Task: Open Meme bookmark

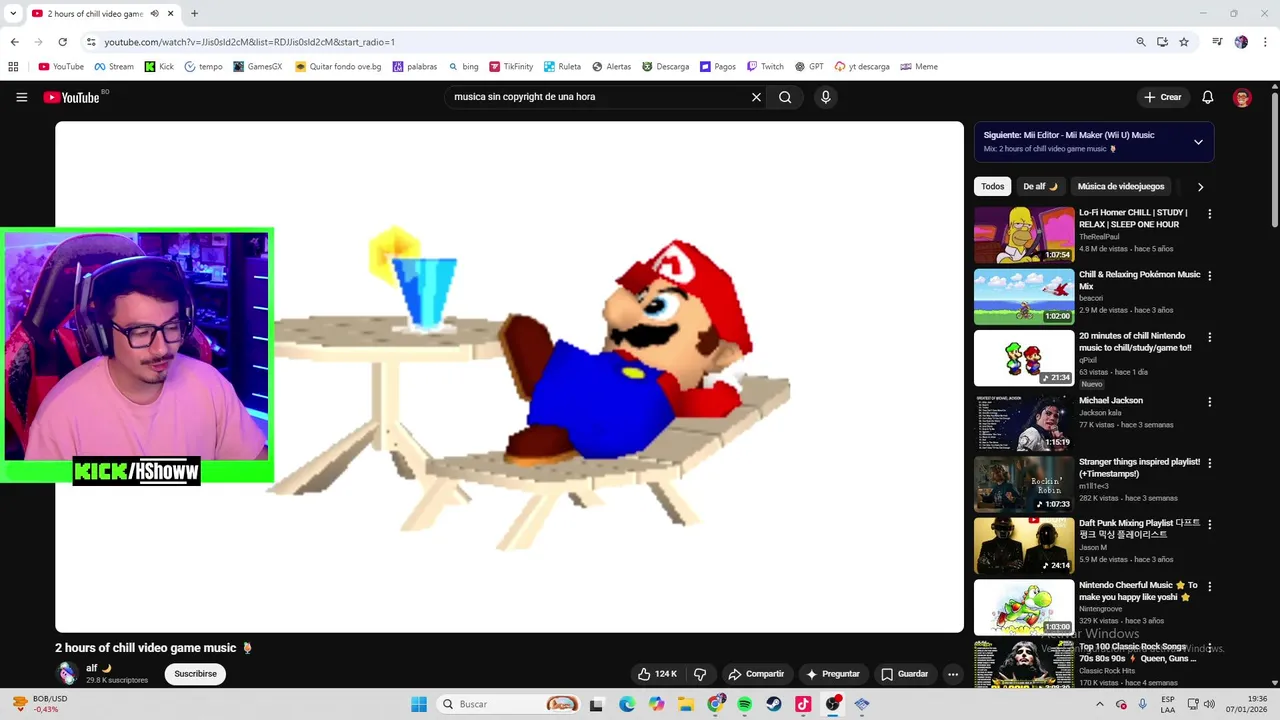Action: point(919,67)
